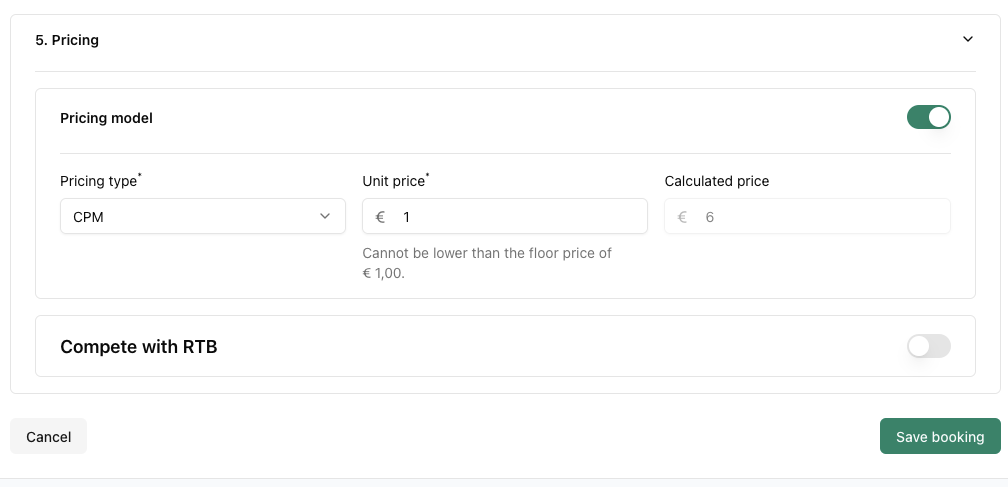
Task: Click the "Compete with RTB" heading
Action: pyautogui.click(x=138, y=347)
